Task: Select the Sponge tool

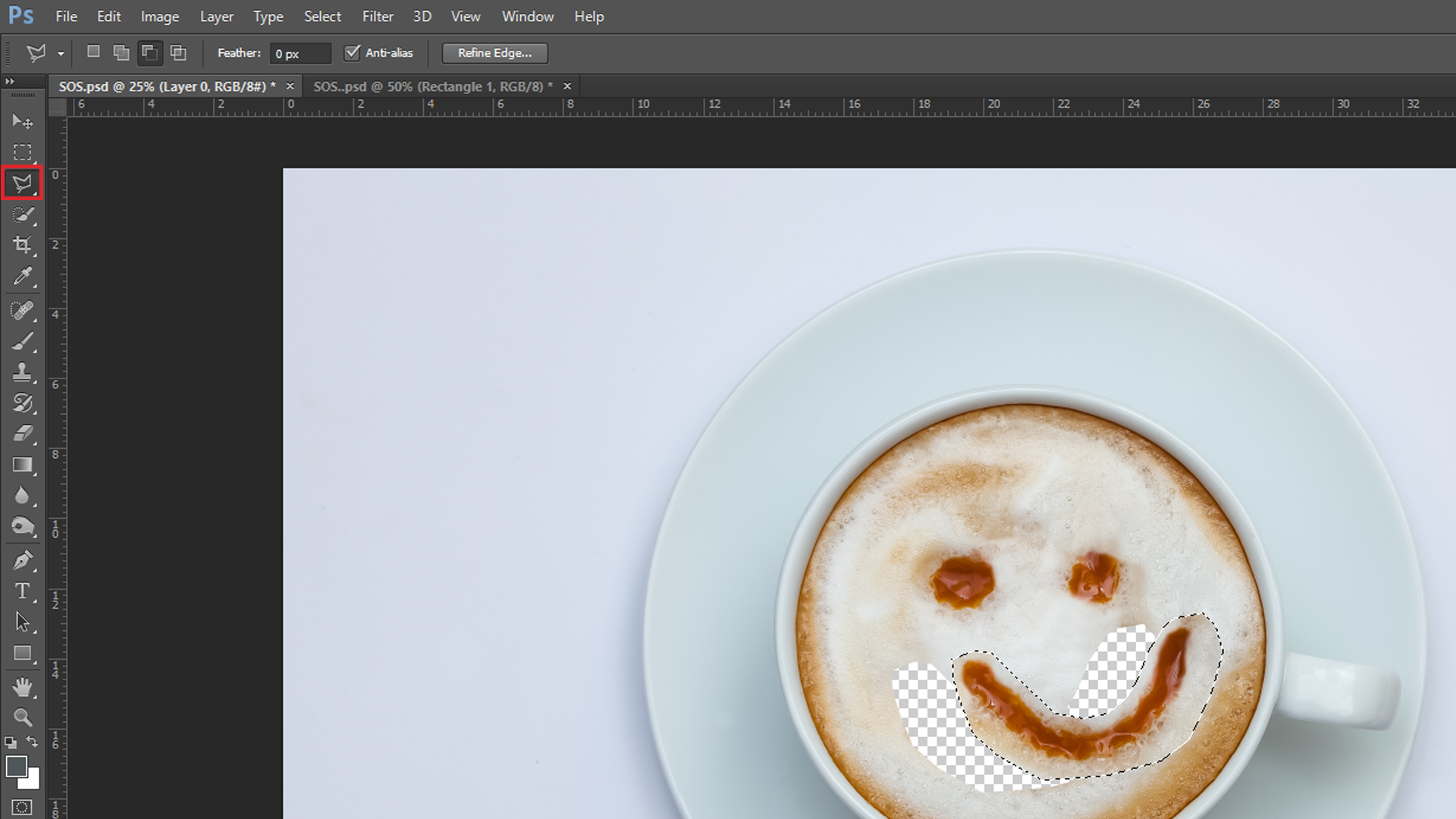Action: pyautogui.click(x=22, y=526)
